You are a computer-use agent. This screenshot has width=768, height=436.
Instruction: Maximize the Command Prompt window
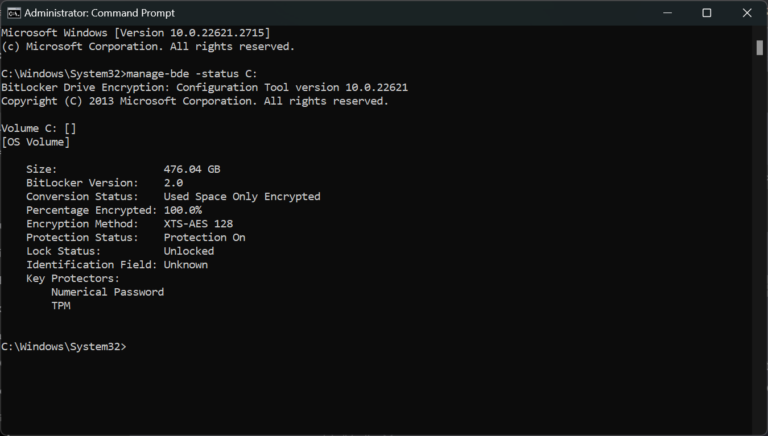pos(706,13)
